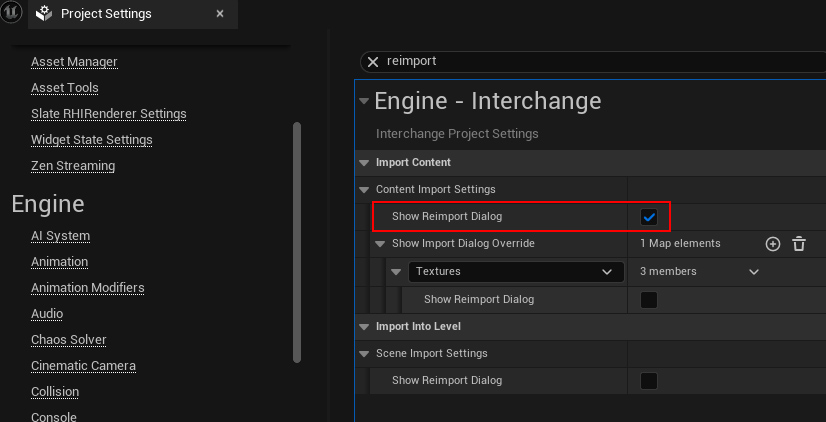Add a Show Import Dialog Override map element

tap(773, 244)
